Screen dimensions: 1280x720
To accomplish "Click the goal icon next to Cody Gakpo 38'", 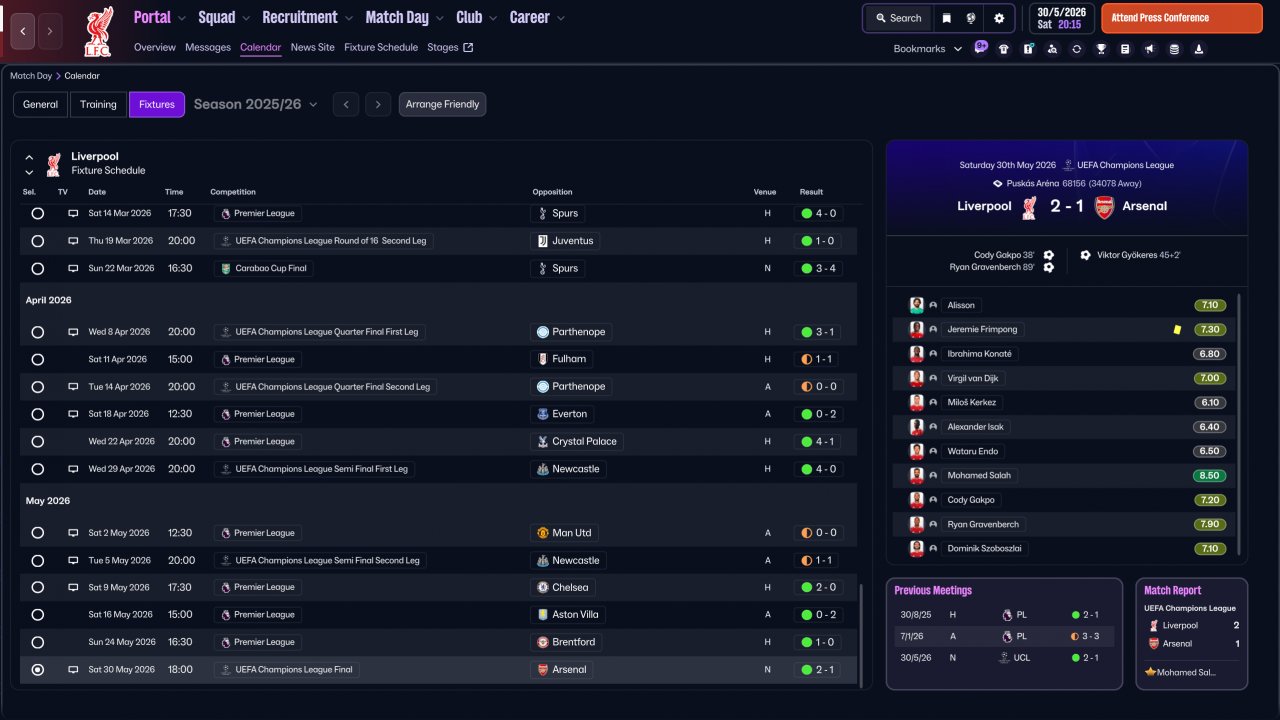I will coord(1048,255).
